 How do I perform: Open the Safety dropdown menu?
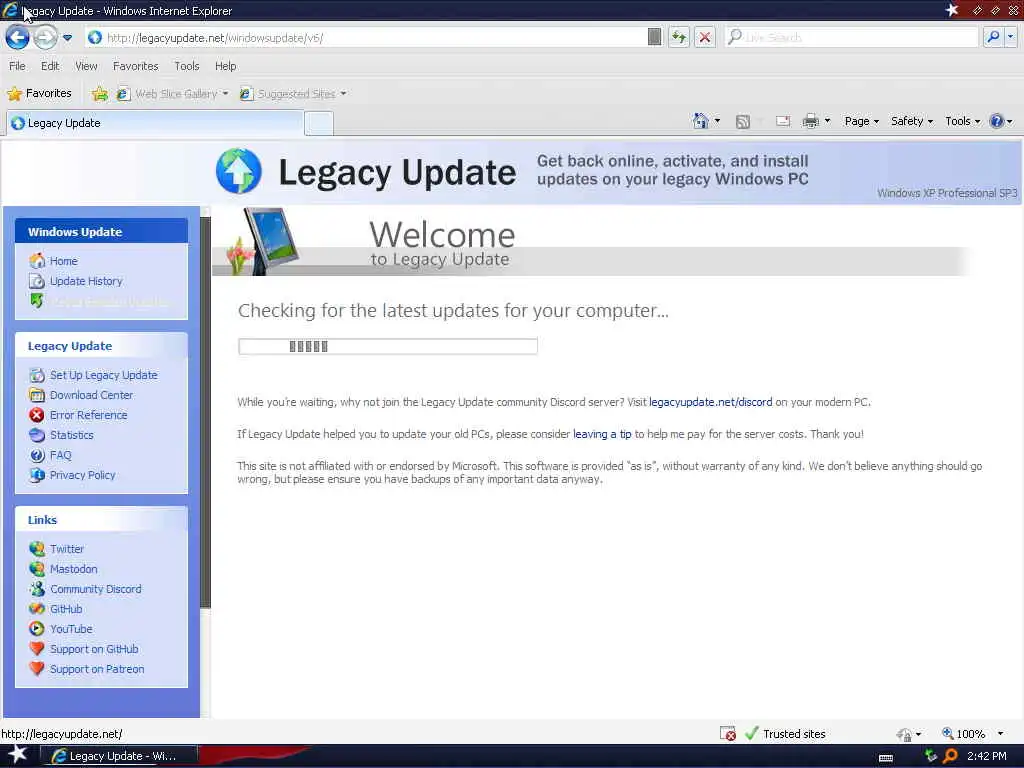tap(912, 121)
